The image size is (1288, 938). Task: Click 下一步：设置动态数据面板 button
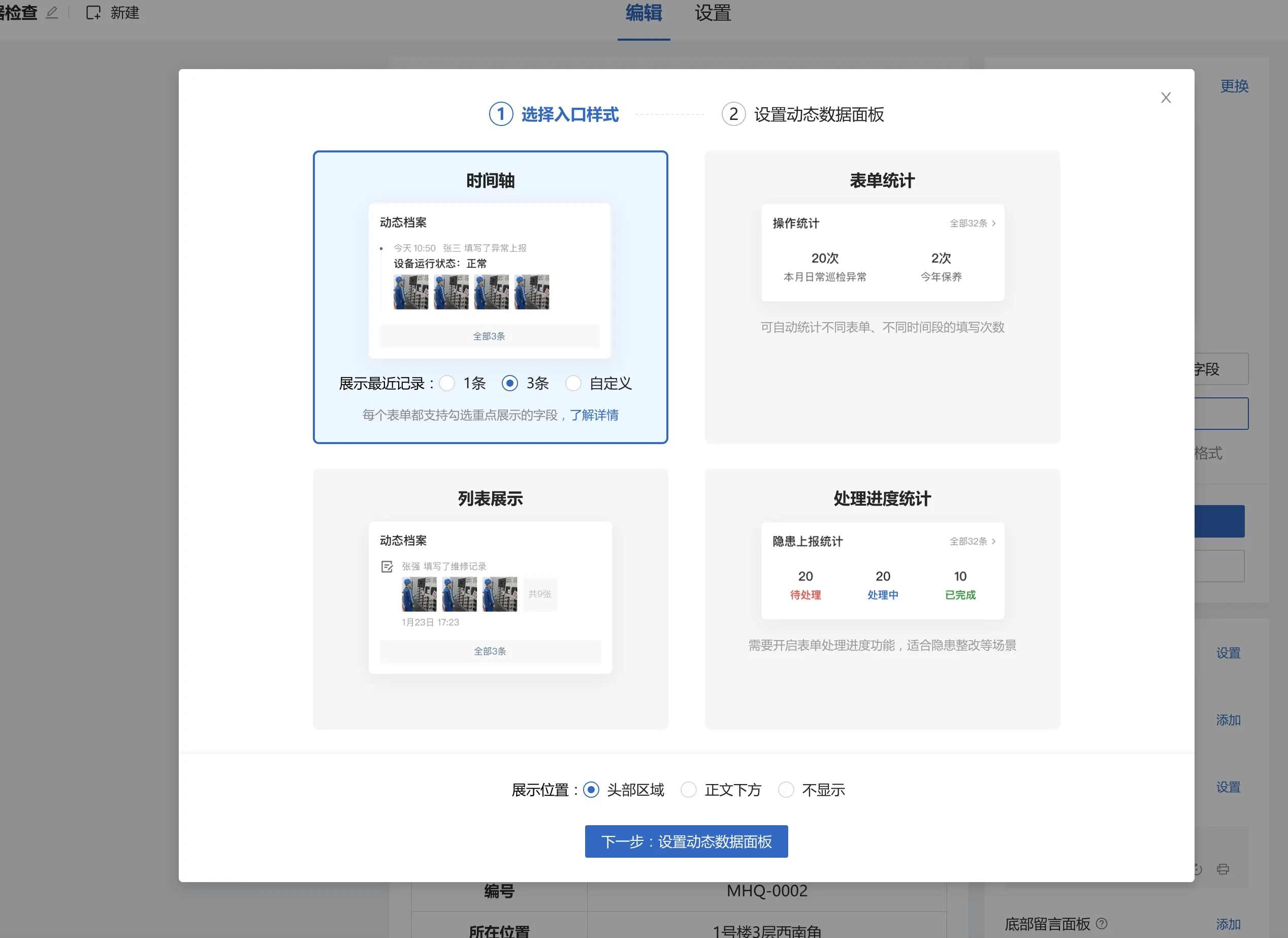click(686, 841)
